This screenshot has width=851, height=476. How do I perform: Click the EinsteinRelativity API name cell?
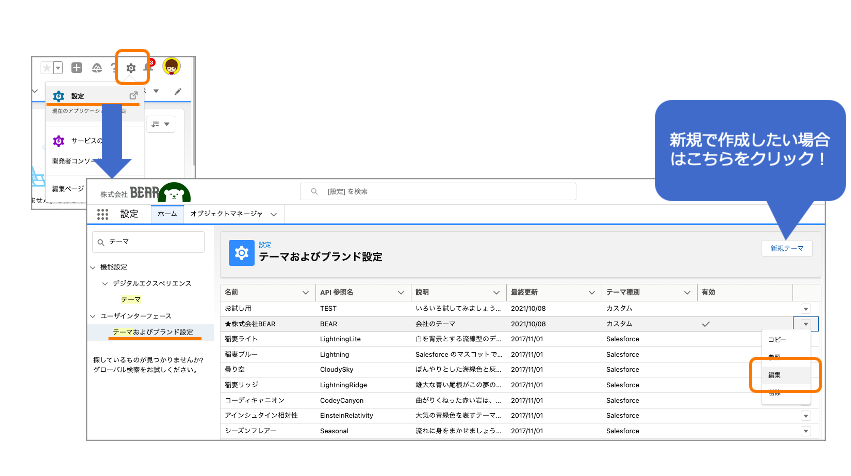coord(347,416)
